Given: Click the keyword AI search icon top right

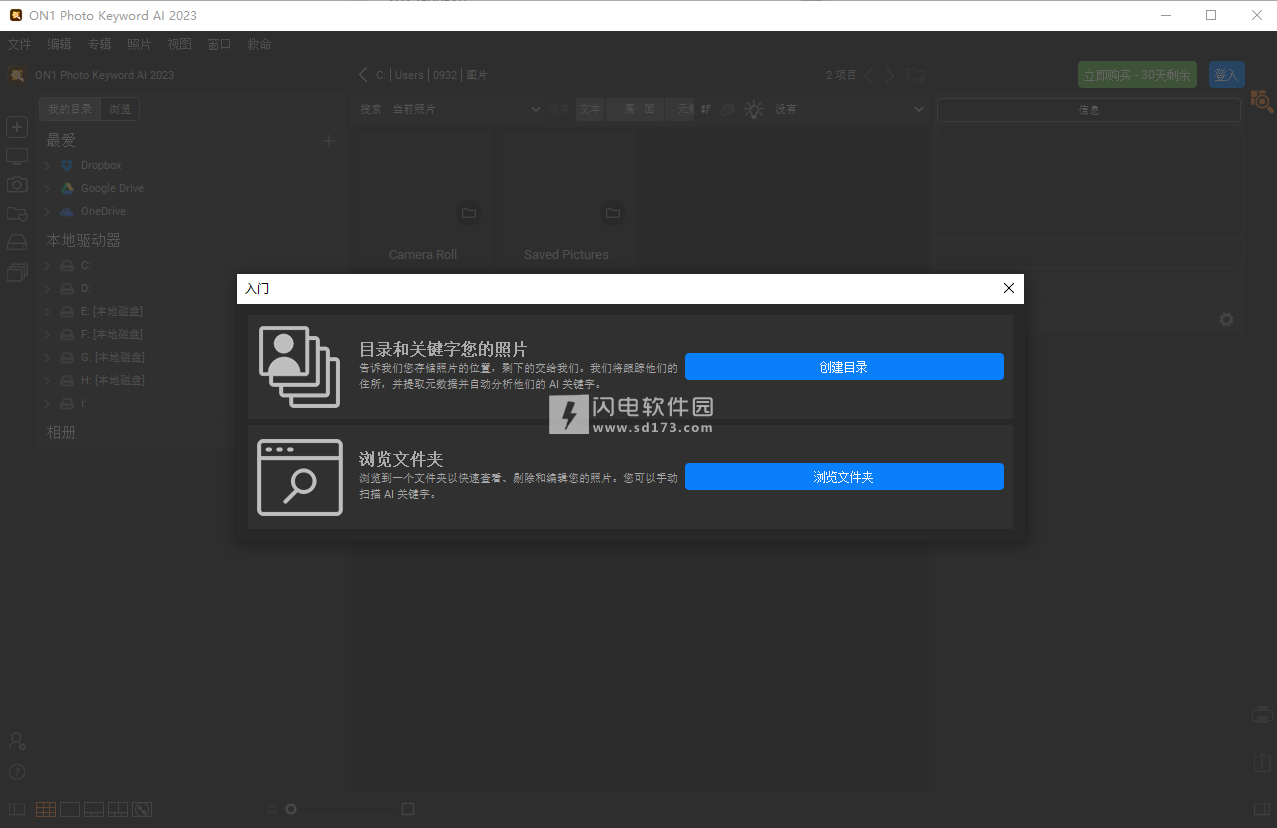Looking at the screenshot, I should [x=1262, y=100].
